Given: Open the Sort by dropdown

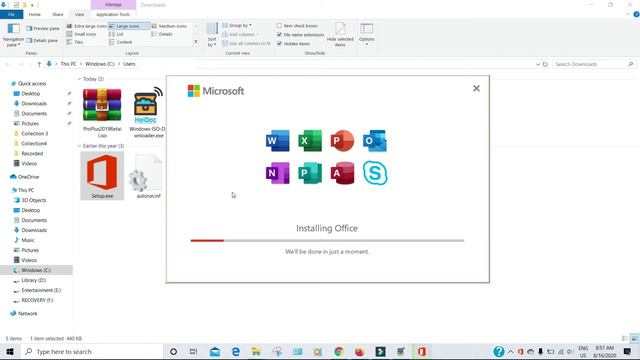Looking at the screenshot, I should click(212, 35).
